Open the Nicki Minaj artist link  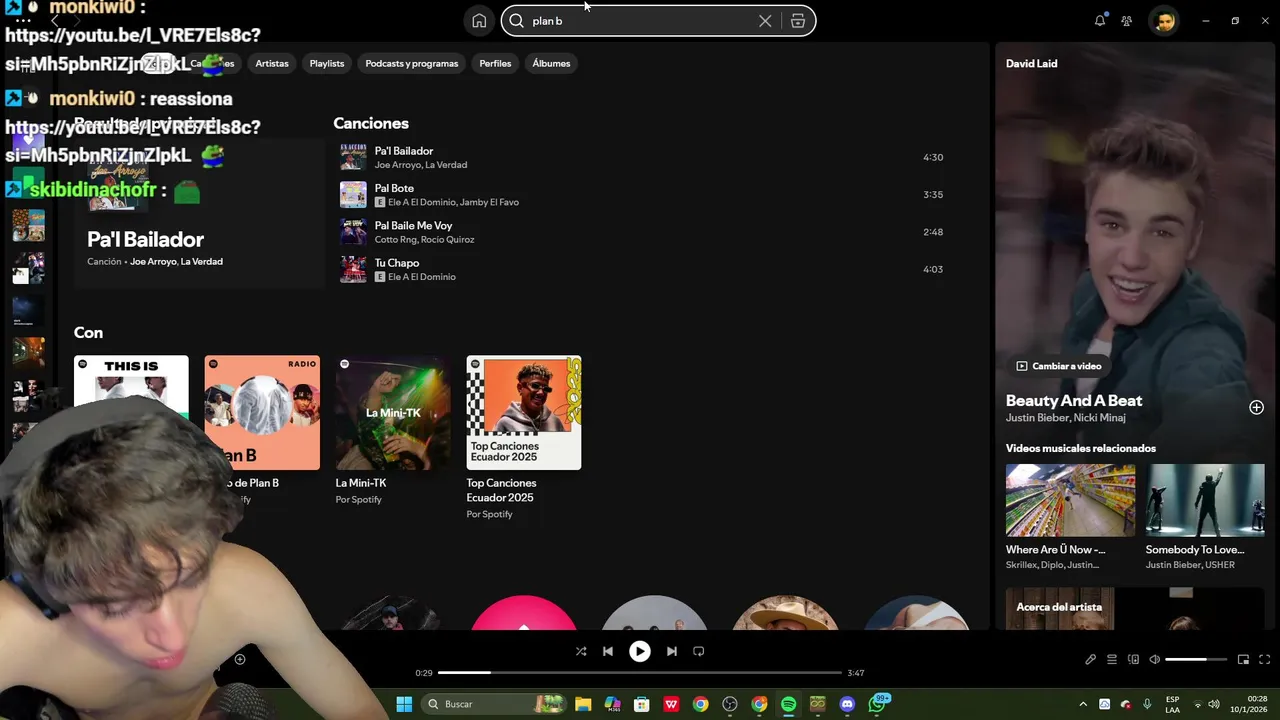tap(1100, 418)
